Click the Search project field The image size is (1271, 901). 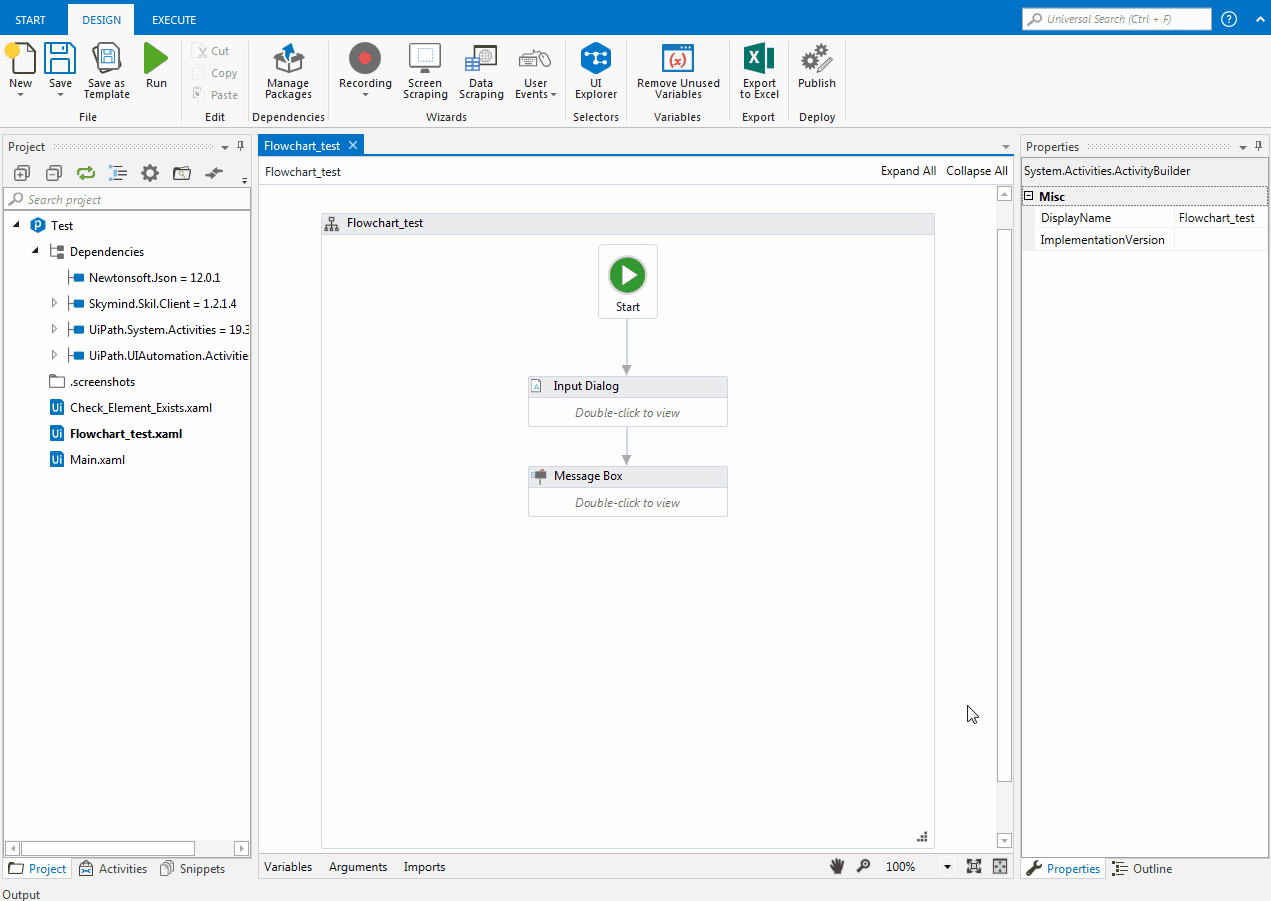coord(127,199)
